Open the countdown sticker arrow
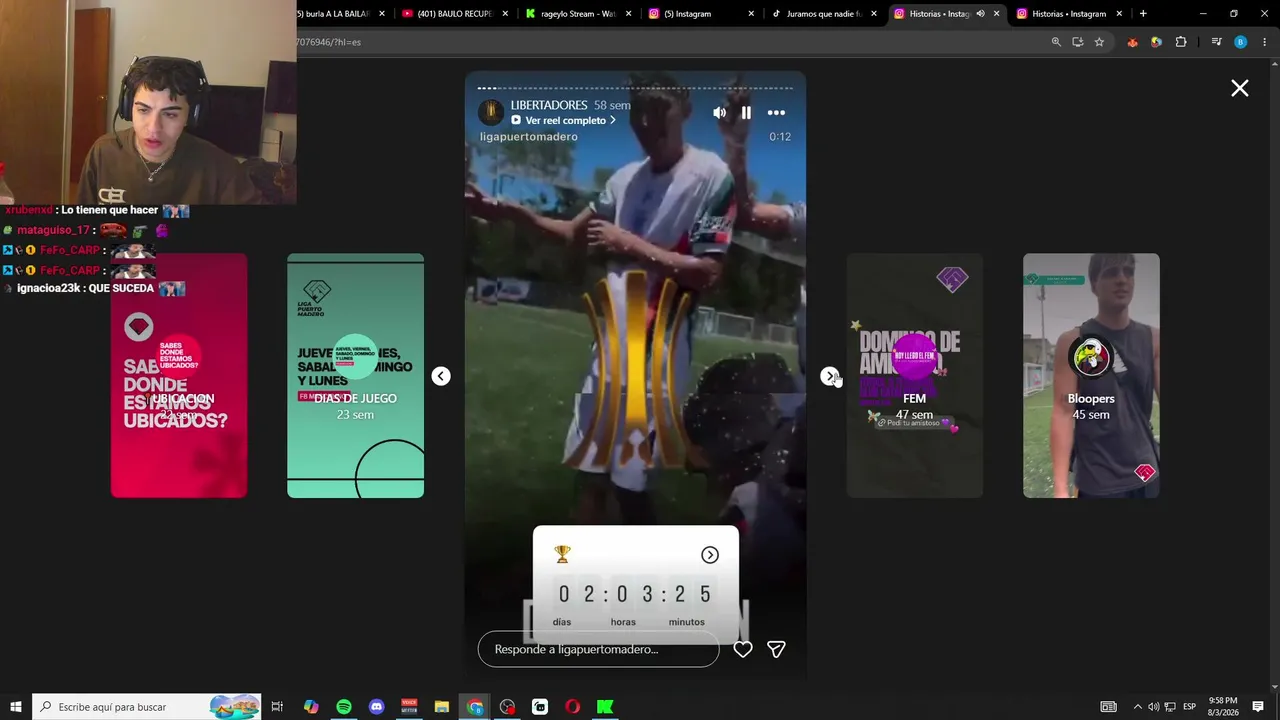 click(x=710, y=555)
